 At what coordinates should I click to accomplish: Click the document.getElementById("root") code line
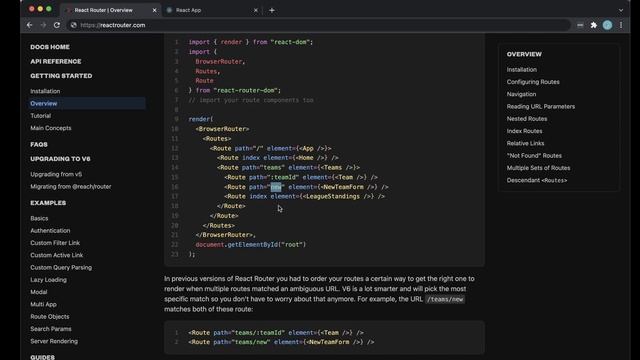251,244
